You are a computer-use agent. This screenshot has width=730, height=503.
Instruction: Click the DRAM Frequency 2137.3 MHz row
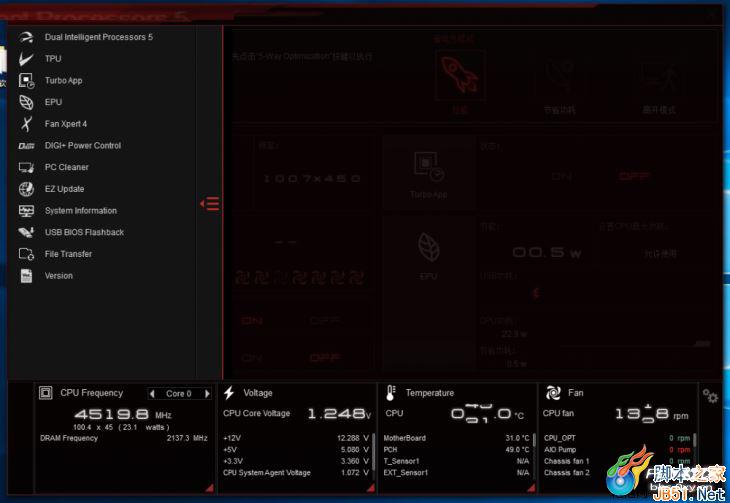[124, 438]
